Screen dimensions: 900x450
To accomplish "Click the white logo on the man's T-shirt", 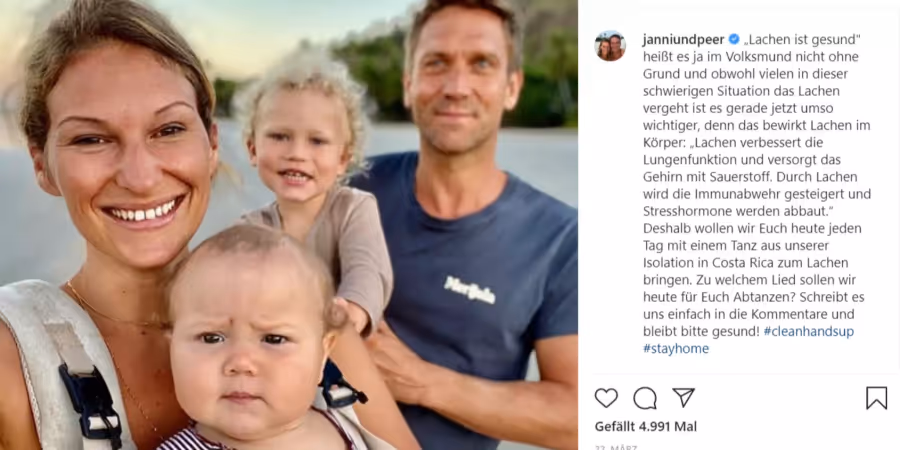I will coord(470,289).
